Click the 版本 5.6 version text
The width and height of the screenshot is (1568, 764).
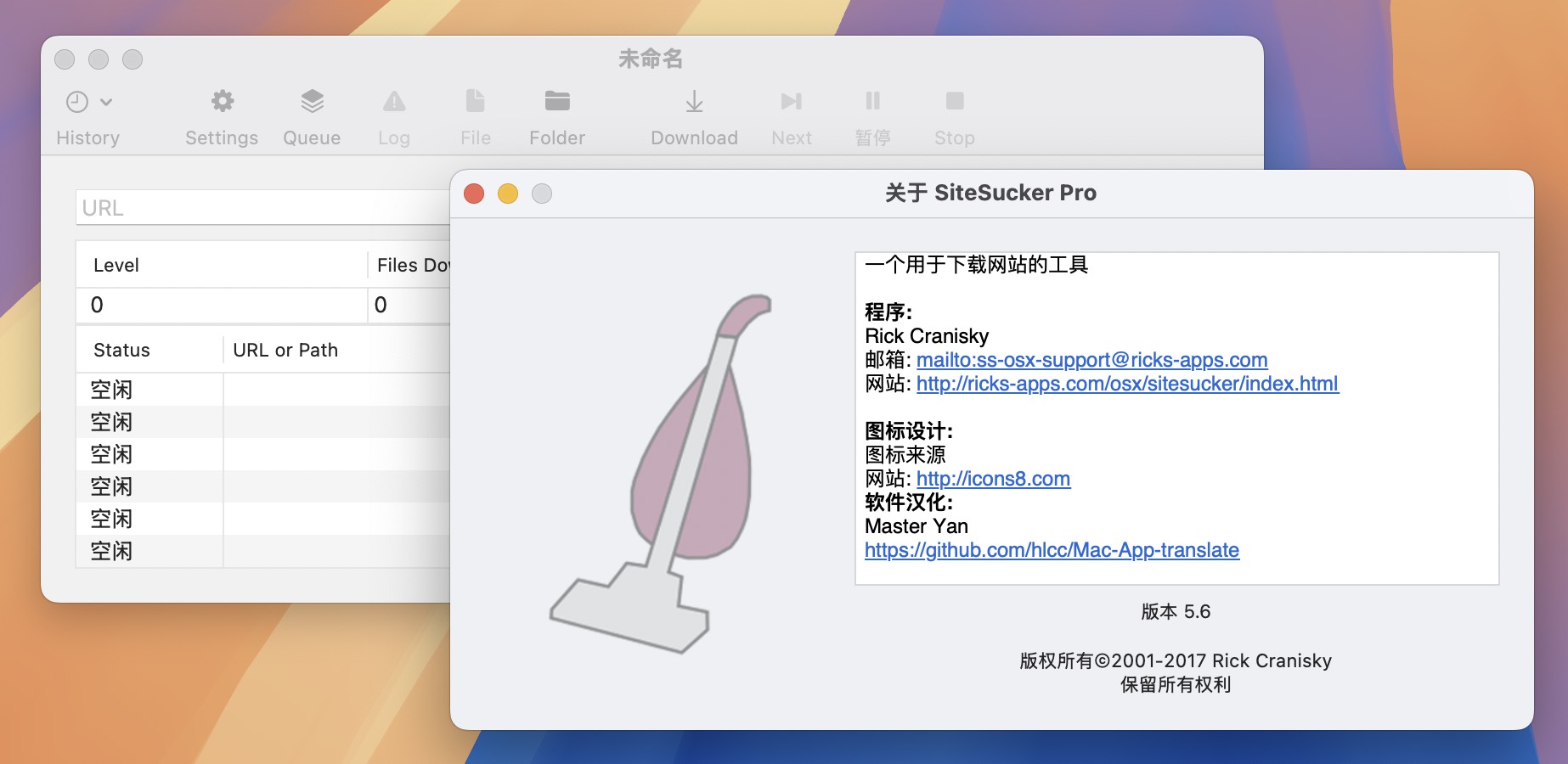tap(1176, 611)
